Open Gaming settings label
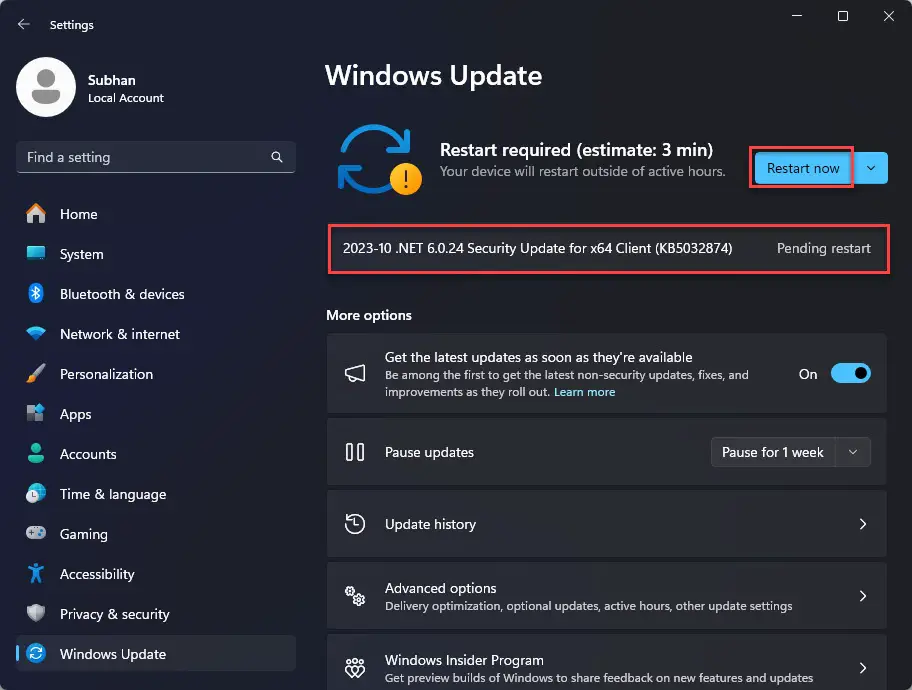Image resolution: width=912 pixels, height=690 pixels. [84, 534]
